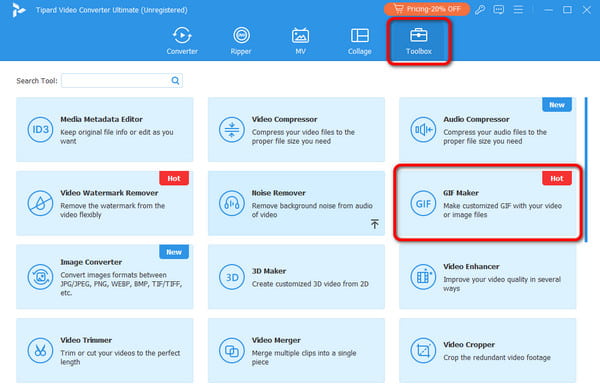Click the Pricing-20% OFF button
Screen dimensions: 600x387
tap(427, 9)
